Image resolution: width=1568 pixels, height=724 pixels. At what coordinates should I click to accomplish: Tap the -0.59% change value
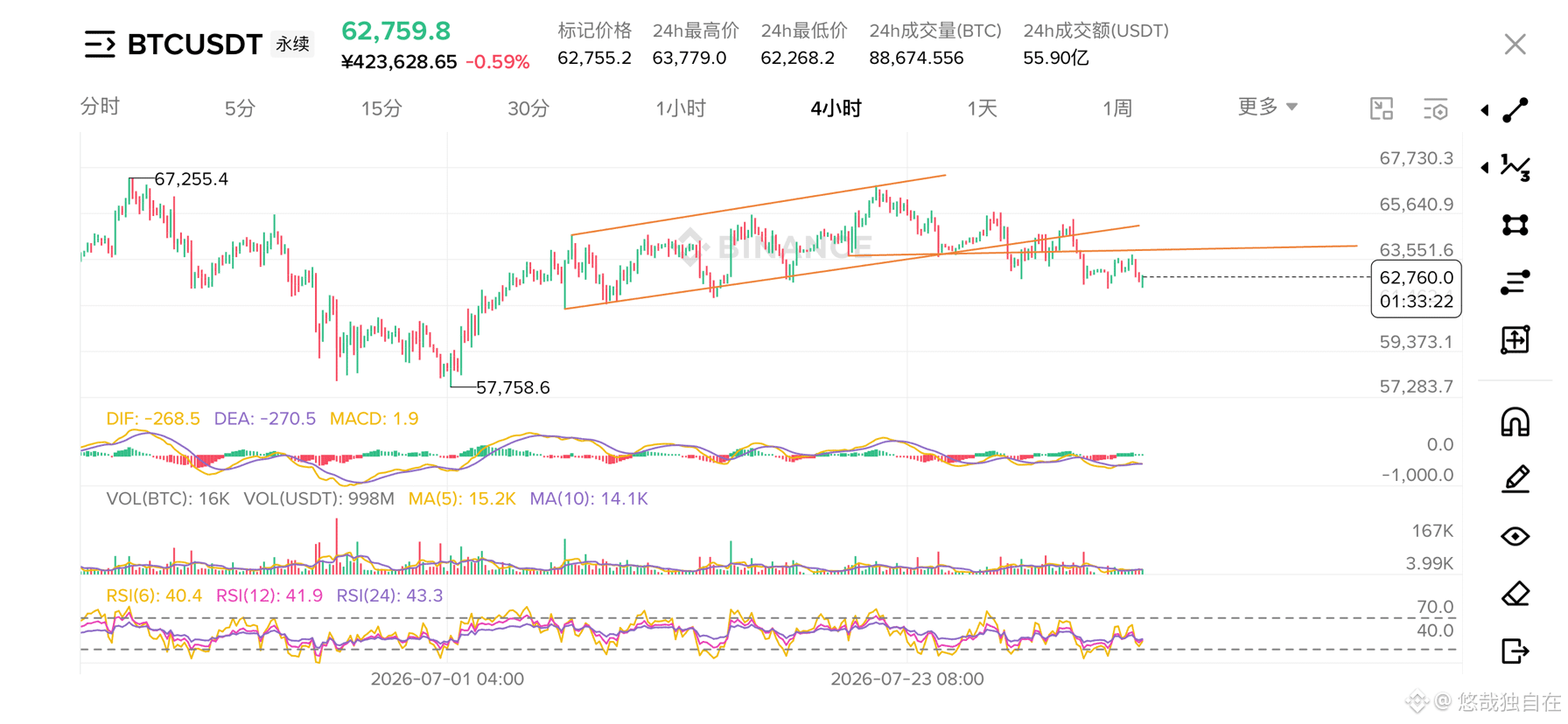tap(497, 62)
